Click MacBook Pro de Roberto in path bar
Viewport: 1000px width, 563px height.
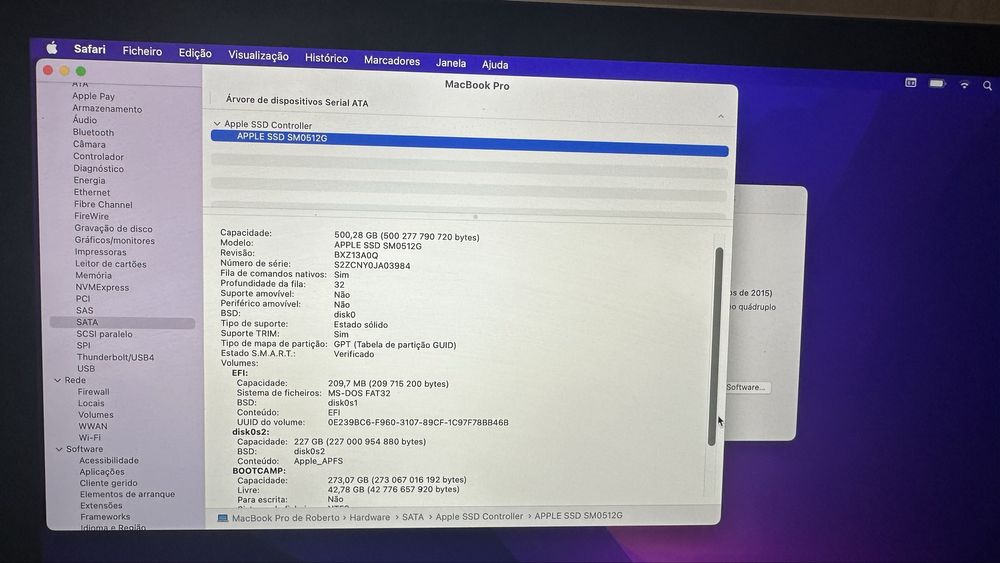click(x=286, y=518)
